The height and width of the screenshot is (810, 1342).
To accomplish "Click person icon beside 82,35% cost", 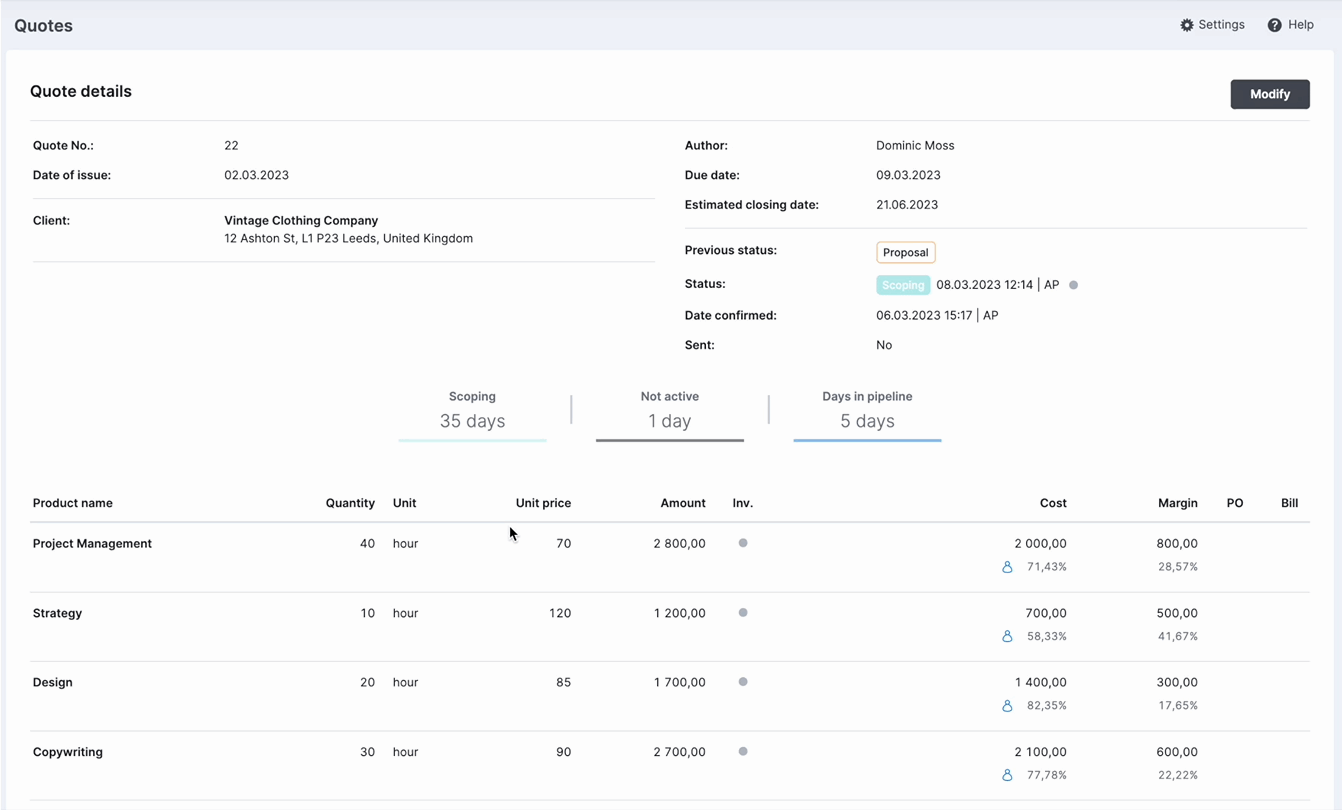I will [1007, 705].
